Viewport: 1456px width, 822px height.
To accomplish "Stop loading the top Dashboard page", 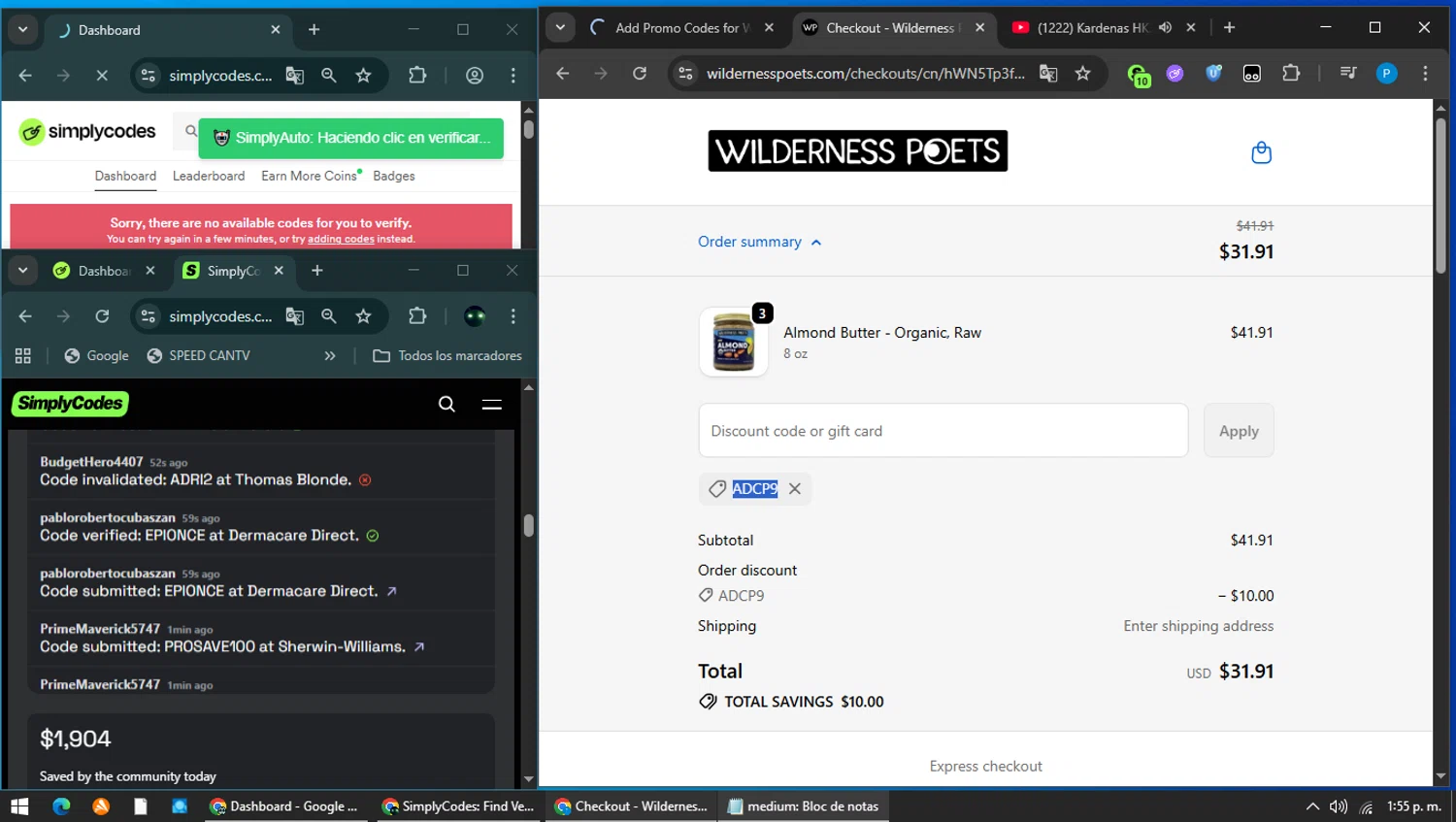I will click(102, 76).
